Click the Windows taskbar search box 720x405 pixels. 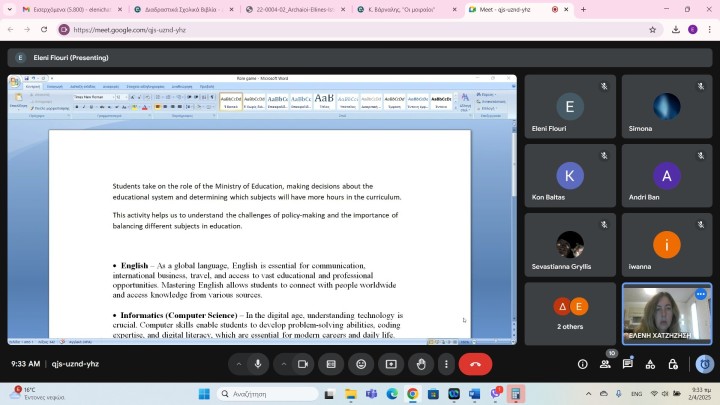pyautogui.click(x=268, y=394)
